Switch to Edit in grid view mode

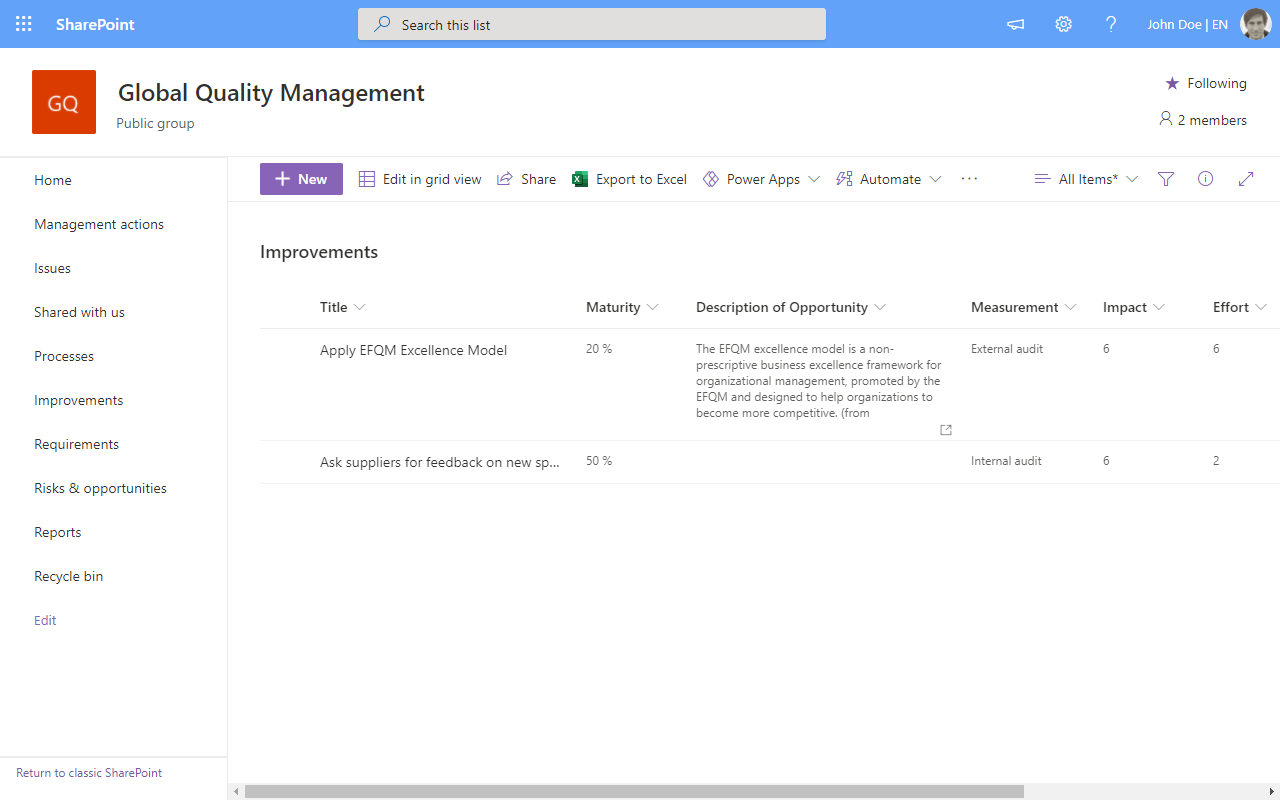420,178
